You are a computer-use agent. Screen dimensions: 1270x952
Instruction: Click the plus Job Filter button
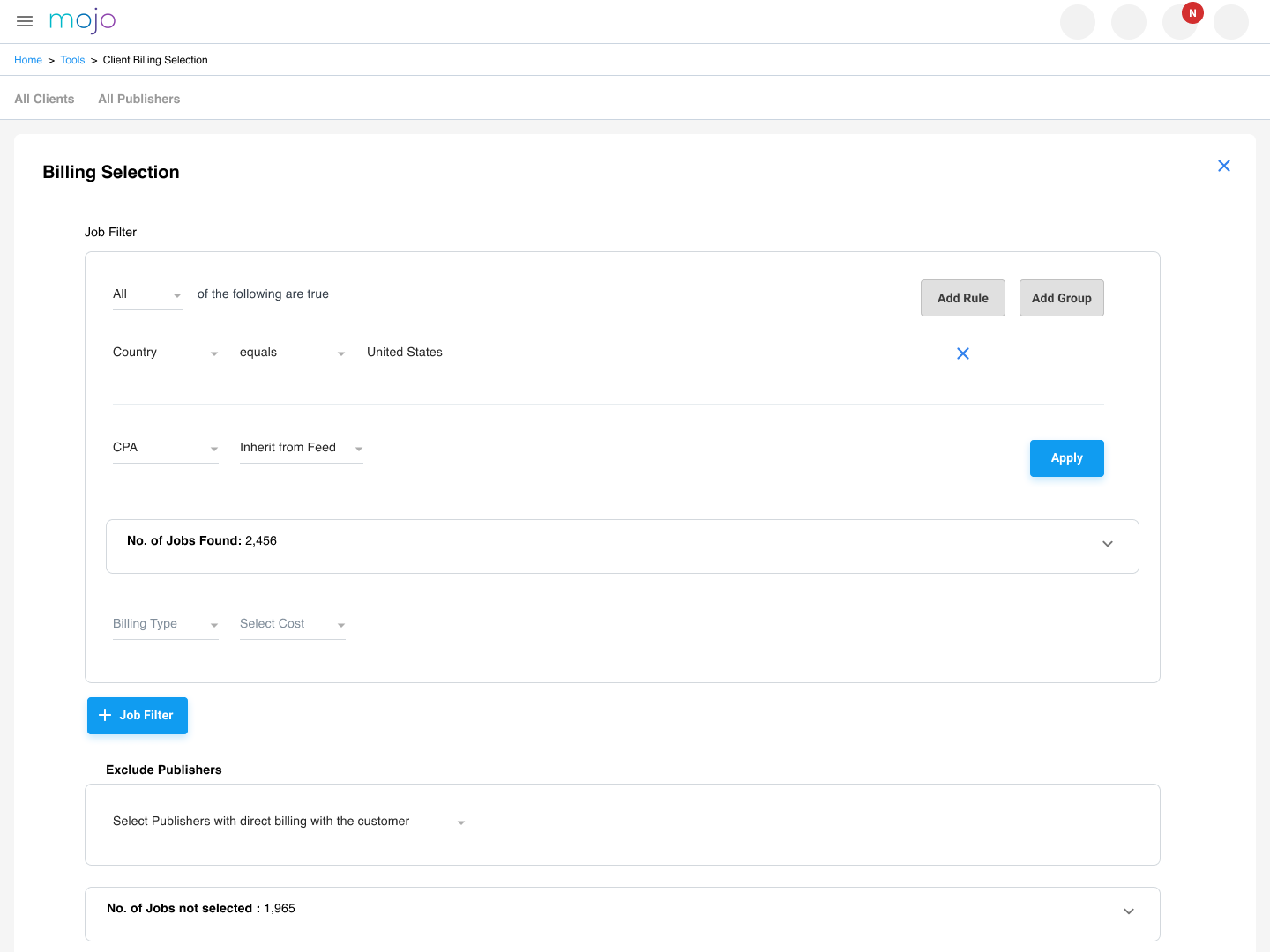point(138,715)
